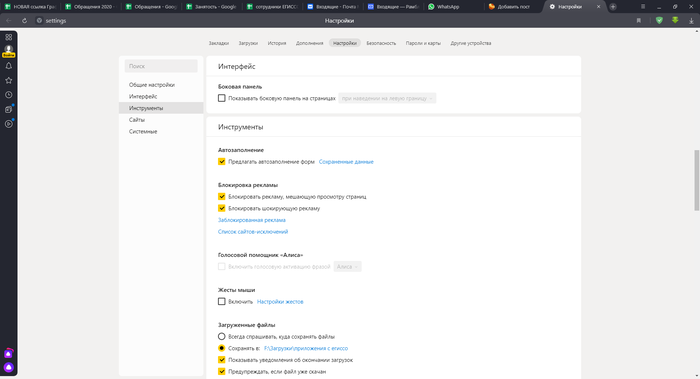Screen dimensions: 700x379
Task: Uncheck form autofill suggestion checkbox
Action: click(x=221, y=162)
